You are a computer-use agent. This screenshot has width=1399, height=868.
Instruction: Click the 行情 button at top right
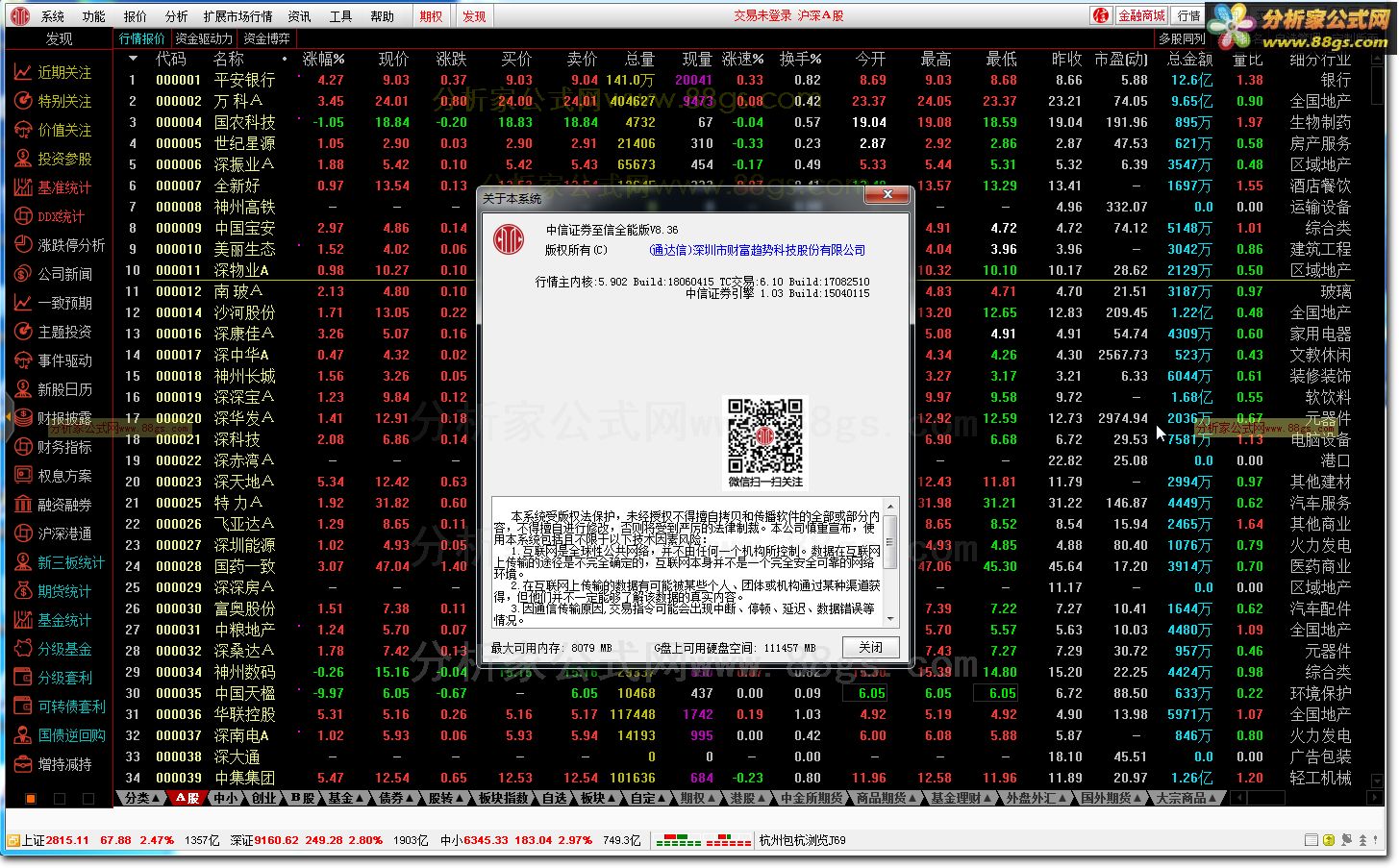pyautogui.click(x=1189, y=15)
